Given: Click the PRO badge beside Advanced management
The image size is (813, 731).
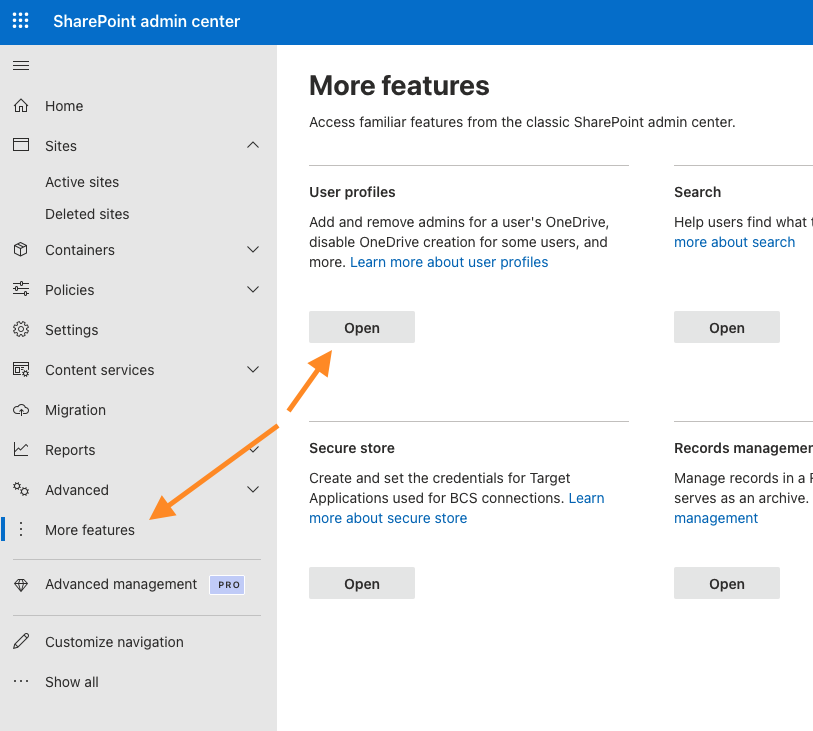Looking at the screenshot, I should pos(227,585).
